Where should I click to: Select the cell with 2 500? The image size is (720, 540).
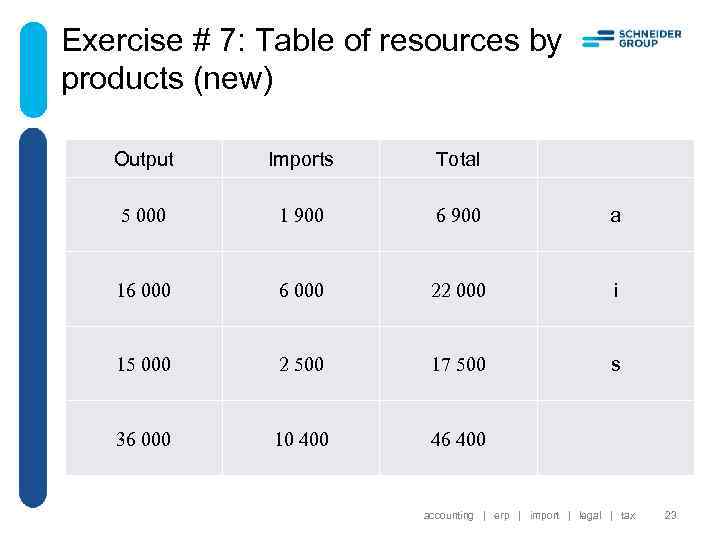pos(301,365)
